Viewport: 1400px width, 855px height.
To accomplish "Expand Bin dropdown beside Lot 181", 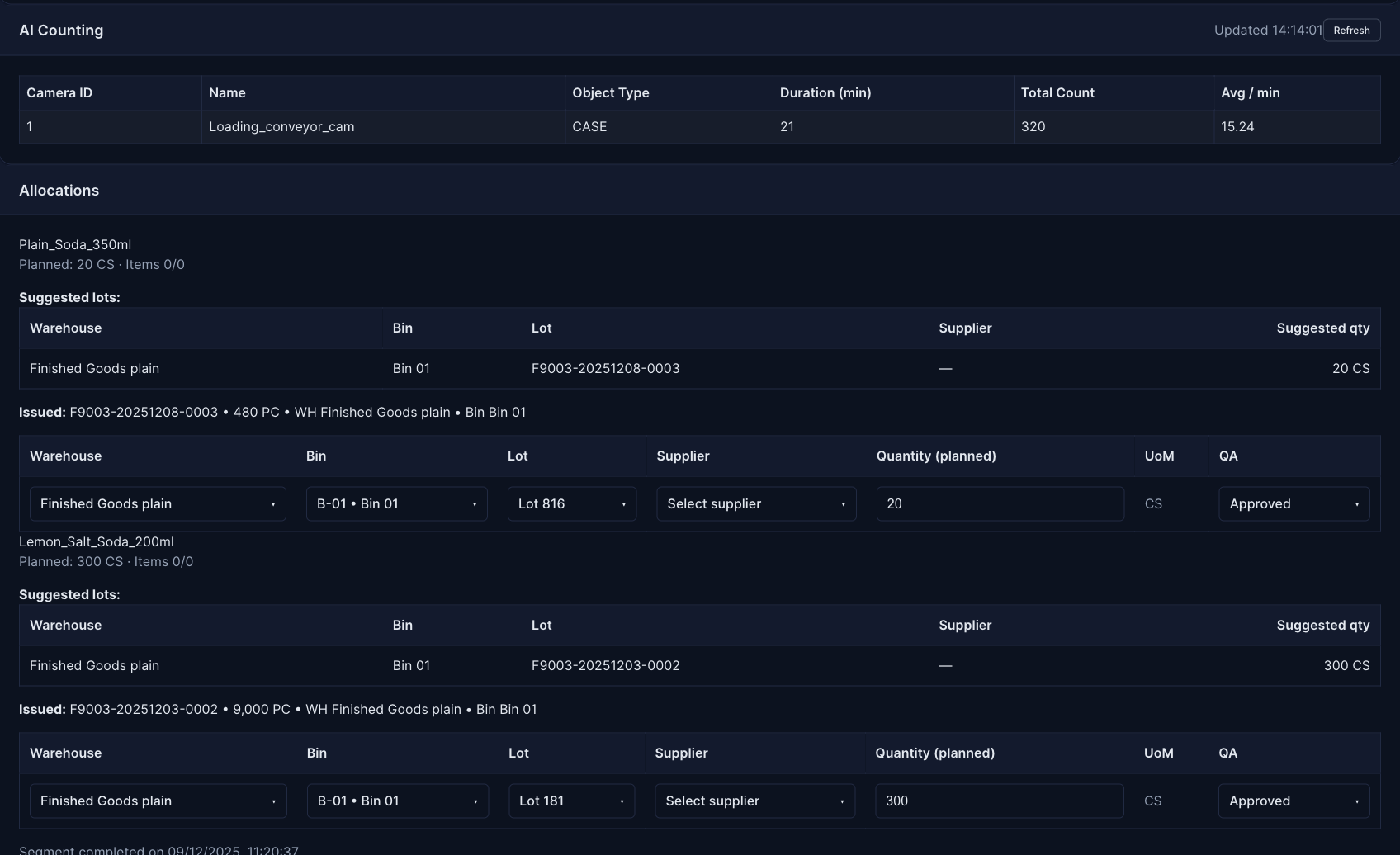I will pos(397,801).
